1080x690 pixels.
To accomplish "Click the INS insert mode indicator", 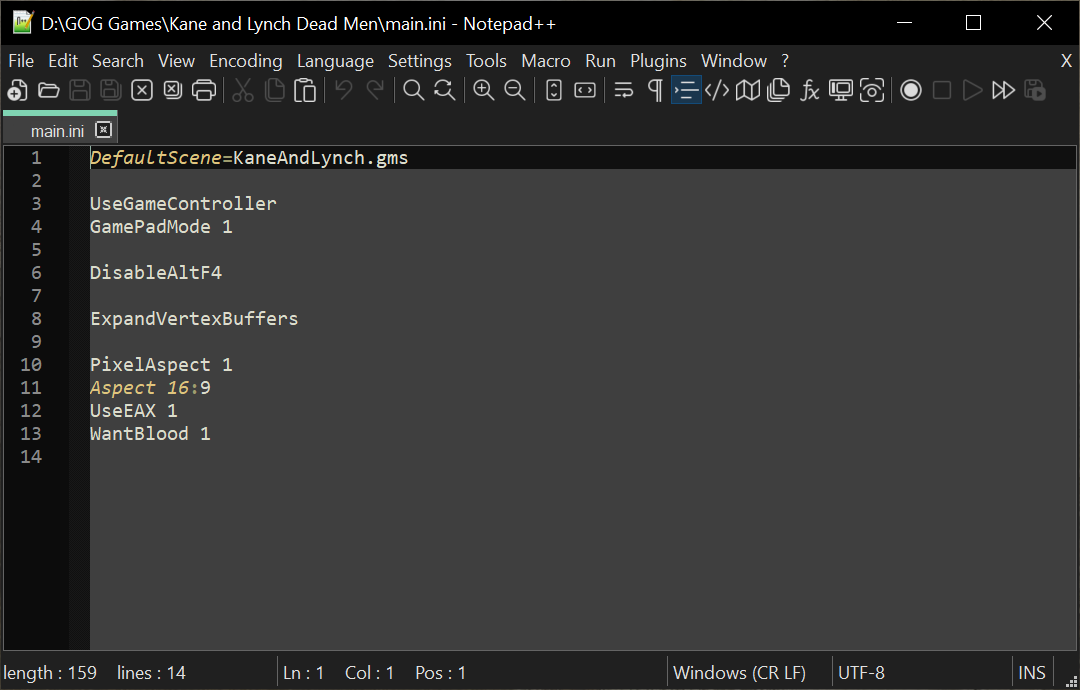I will coord(1031,672).
